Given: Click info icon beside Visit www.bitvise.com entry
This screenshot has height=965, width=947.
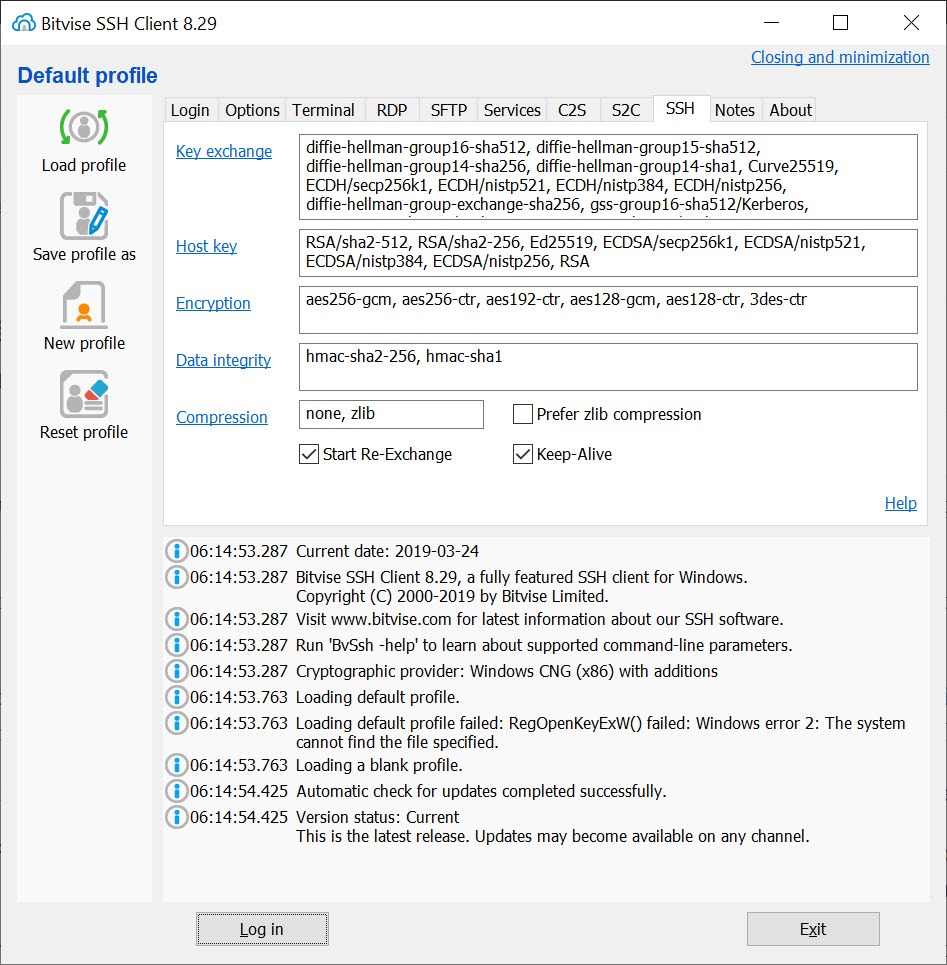Looking at the screenshot, I should [x=177, y=619].
